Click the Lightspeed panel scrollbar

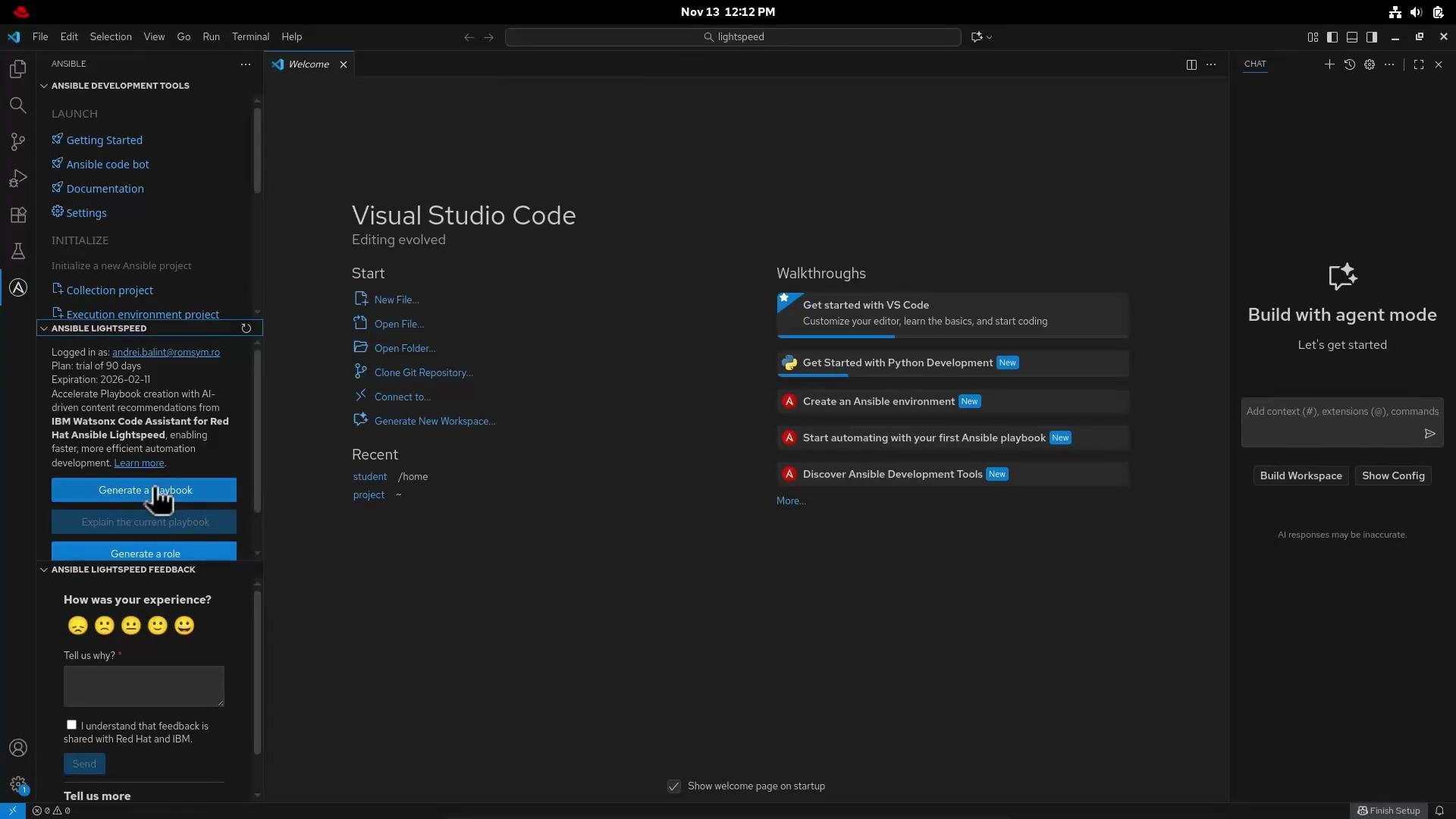click(257, 431)
